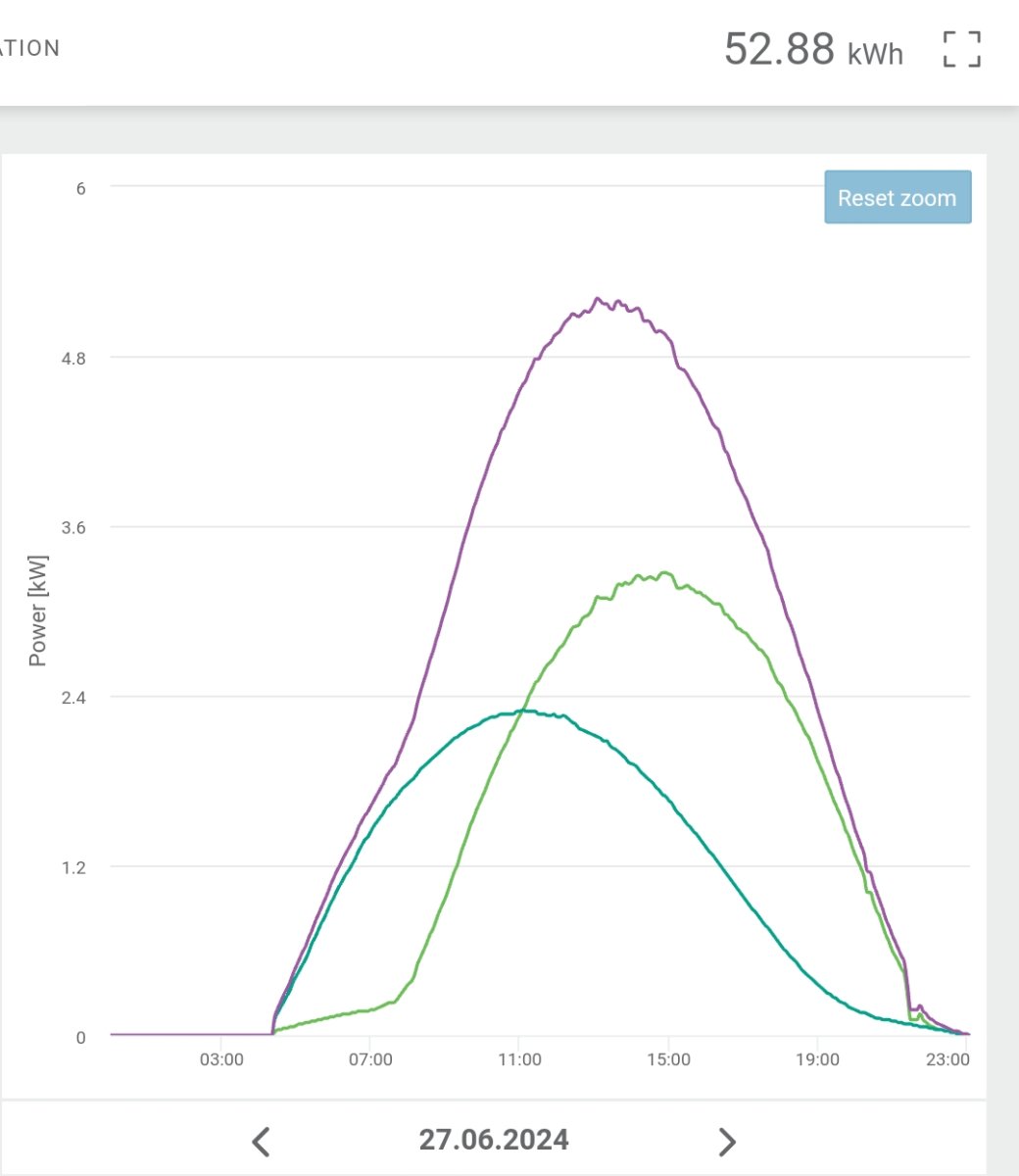Click the 19:00 time axis label
1019x1176 pixels.
click(817, 1059)
